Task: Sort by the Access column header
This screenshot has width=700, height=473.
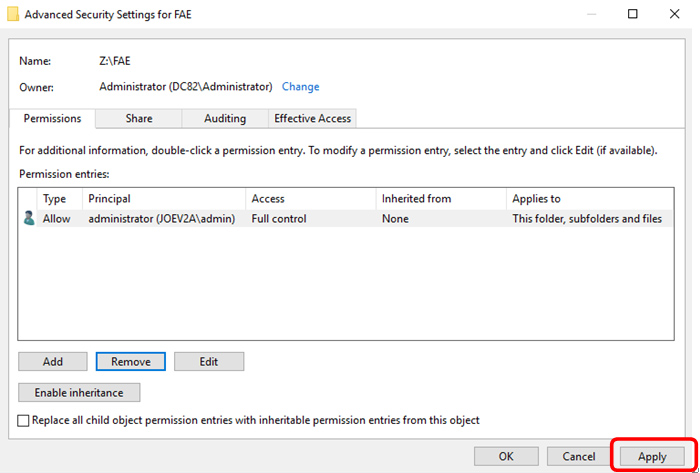Action: click(x=310, y=199)
